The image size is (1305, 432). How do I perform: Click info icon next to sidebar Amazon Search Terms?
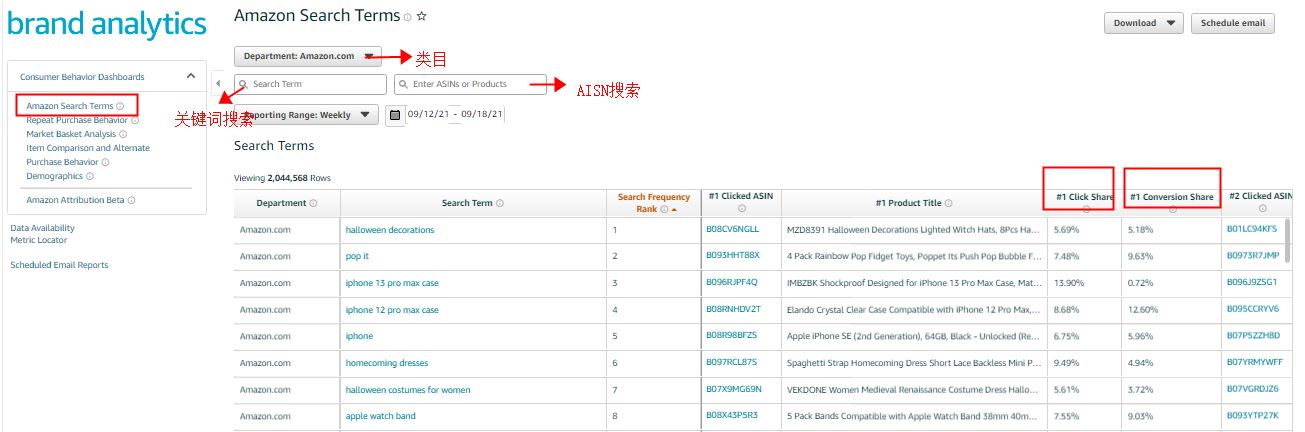(120, 106)
